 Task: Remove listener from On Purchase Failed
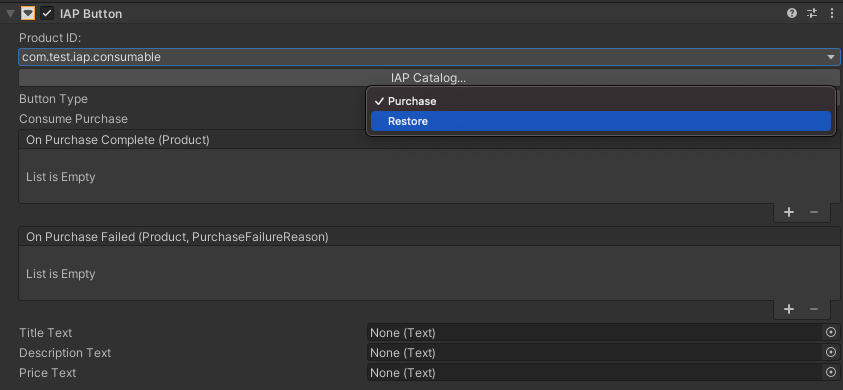814,309
